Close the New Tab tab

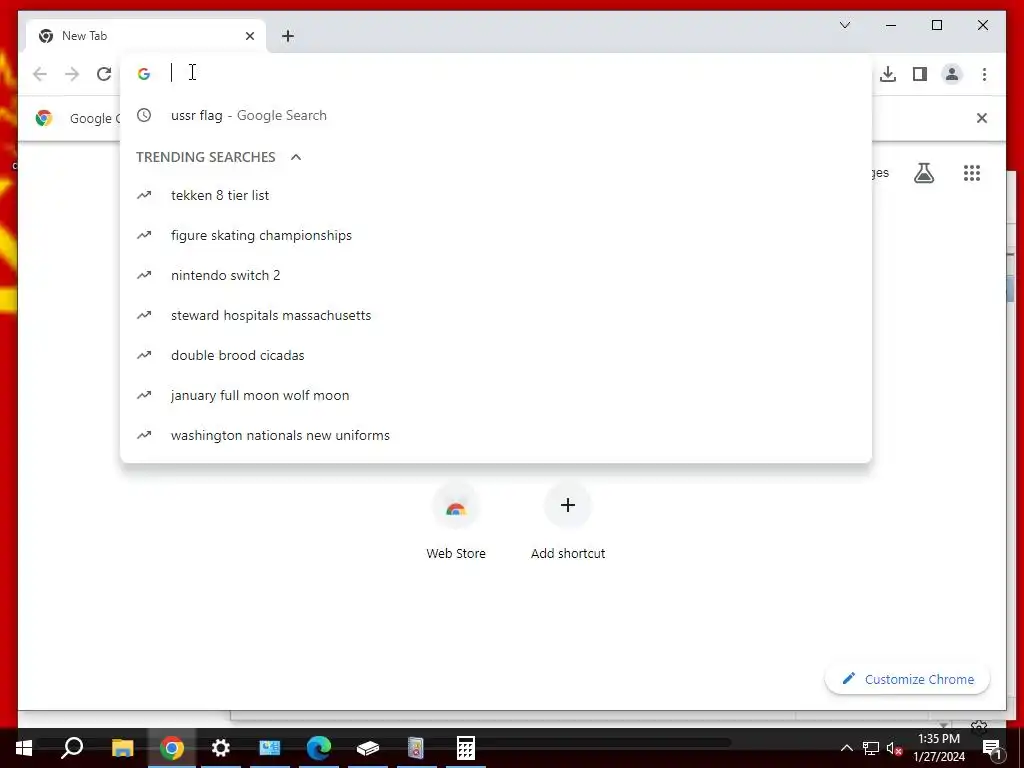(x=249, y=36)
